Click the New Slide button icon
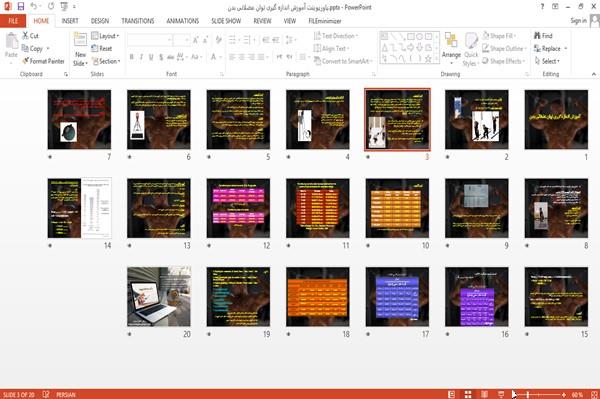Screen dimensions: 600x399 tap(80, 41)
